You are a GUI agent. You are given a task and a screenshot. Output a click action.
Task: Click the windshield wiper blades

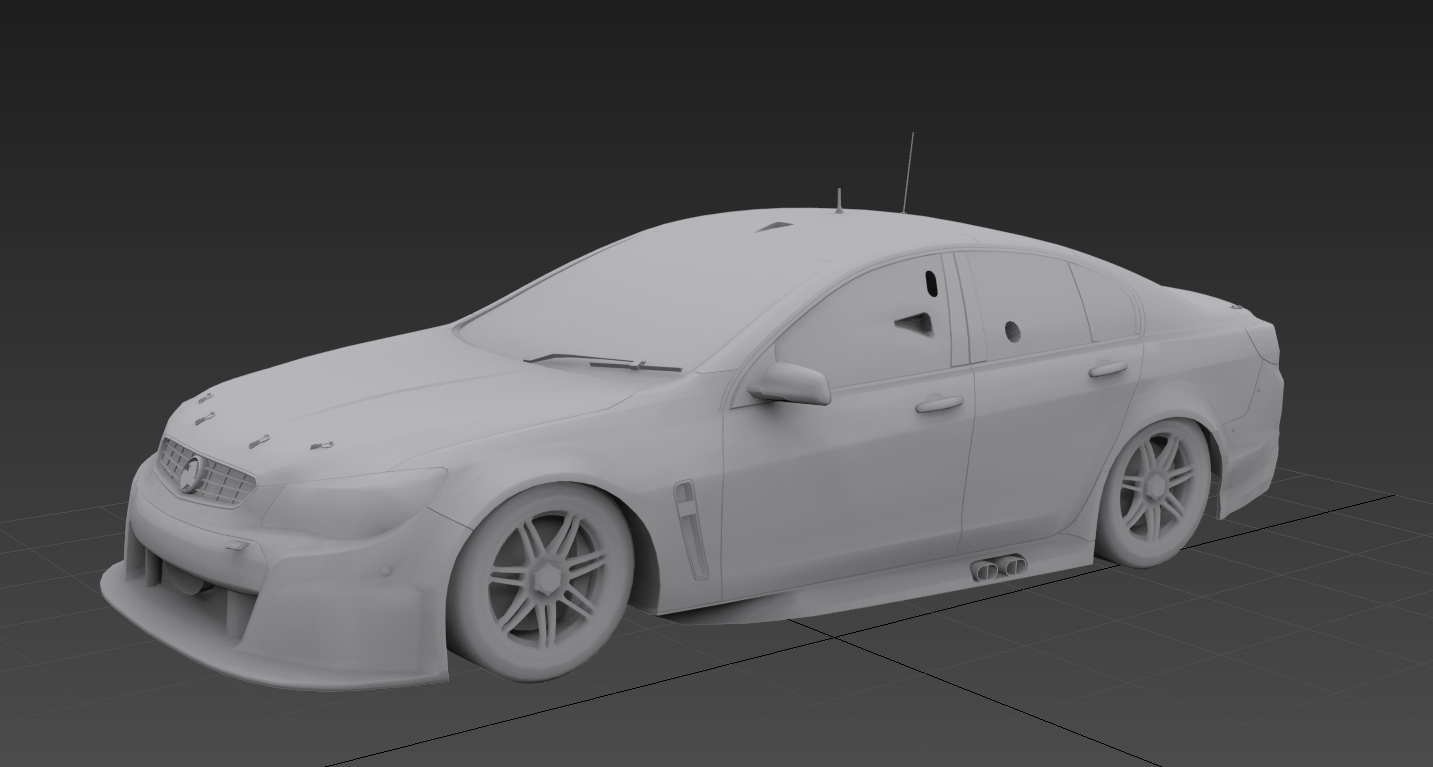(x=603, y=361)
